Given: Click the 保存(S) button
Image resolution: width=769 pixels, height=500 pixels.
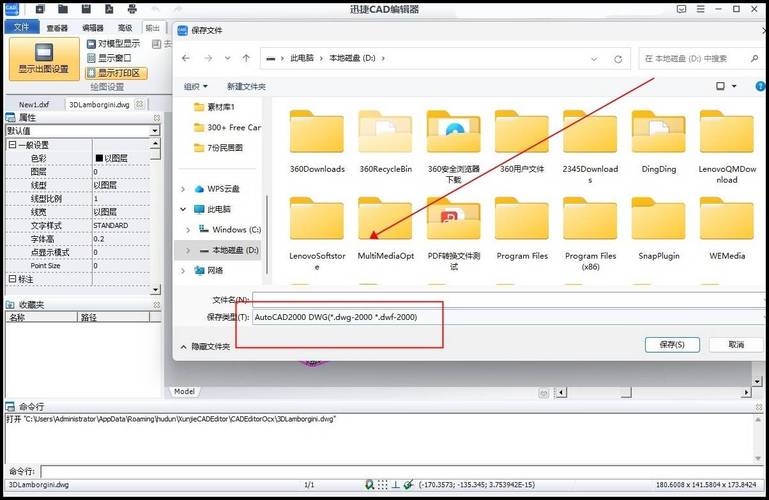Looking at the screenshot, I should (672, 345).
